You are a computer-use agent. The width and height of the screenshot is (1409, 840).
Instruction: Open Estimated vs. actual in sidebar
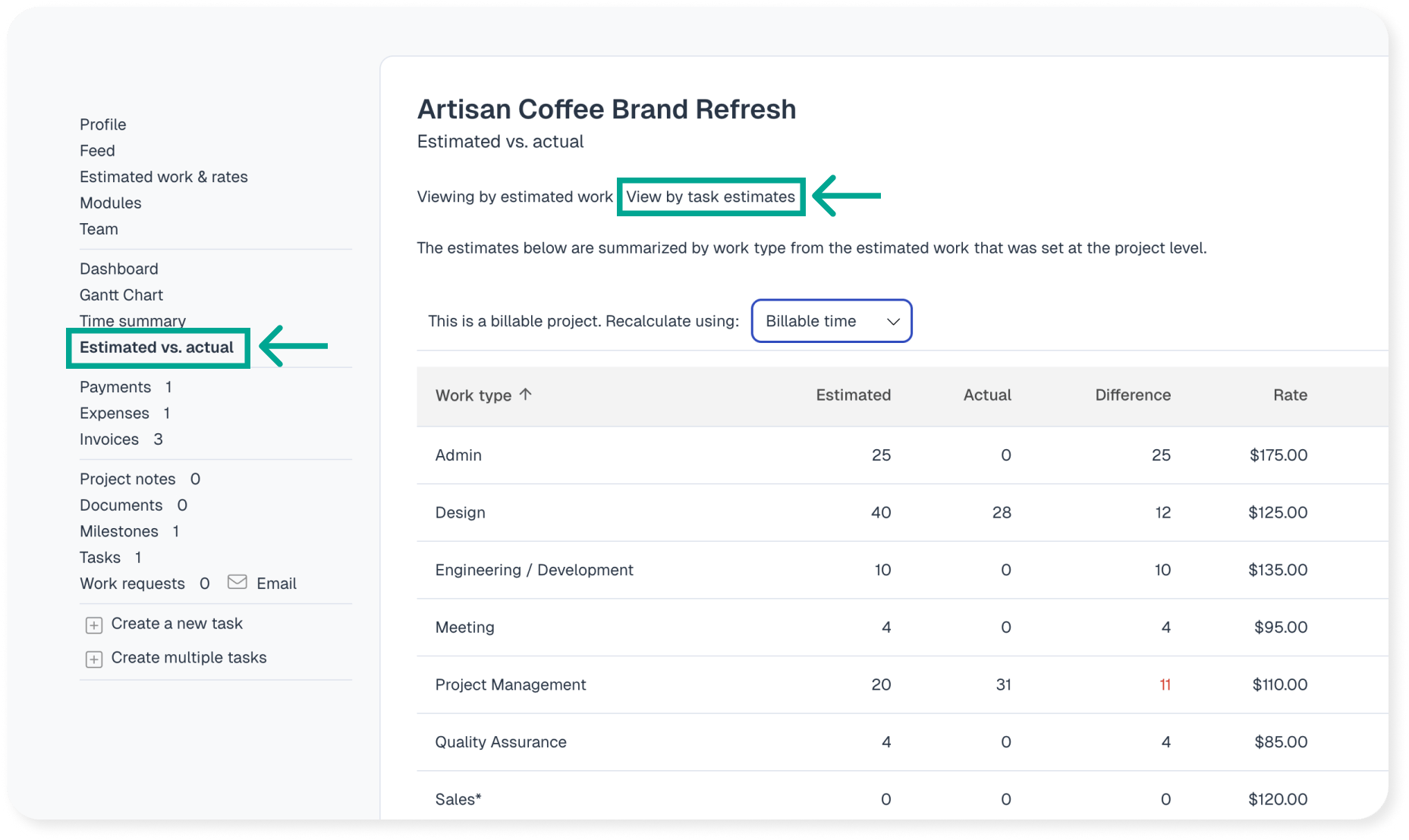tap(156, 348)
